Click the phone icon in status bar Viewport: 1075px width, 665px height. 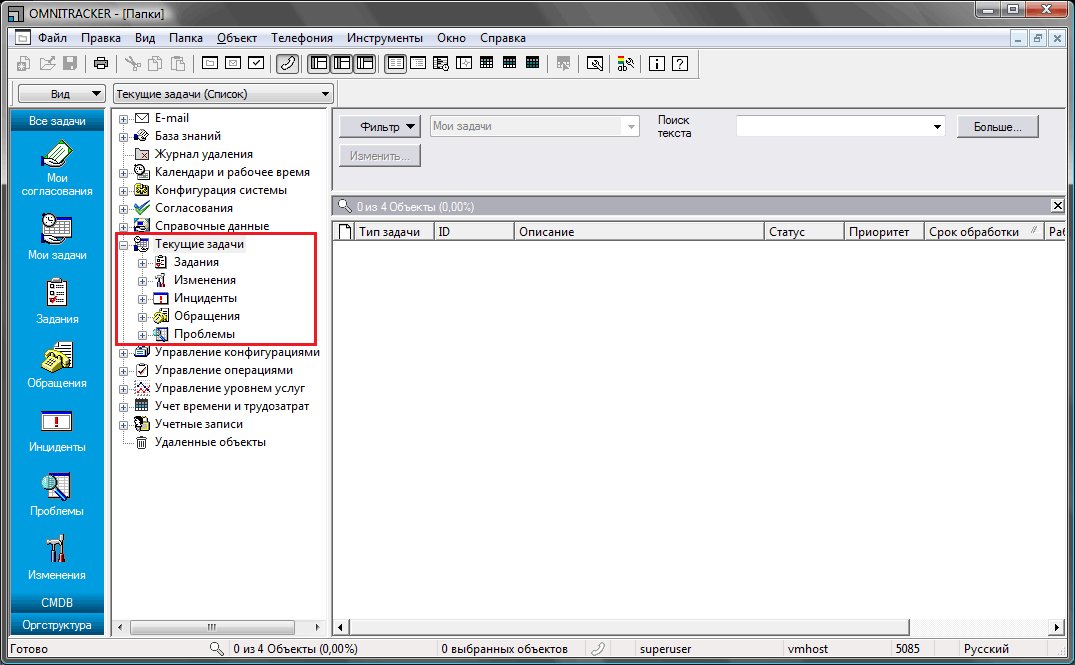coord(598,649)
